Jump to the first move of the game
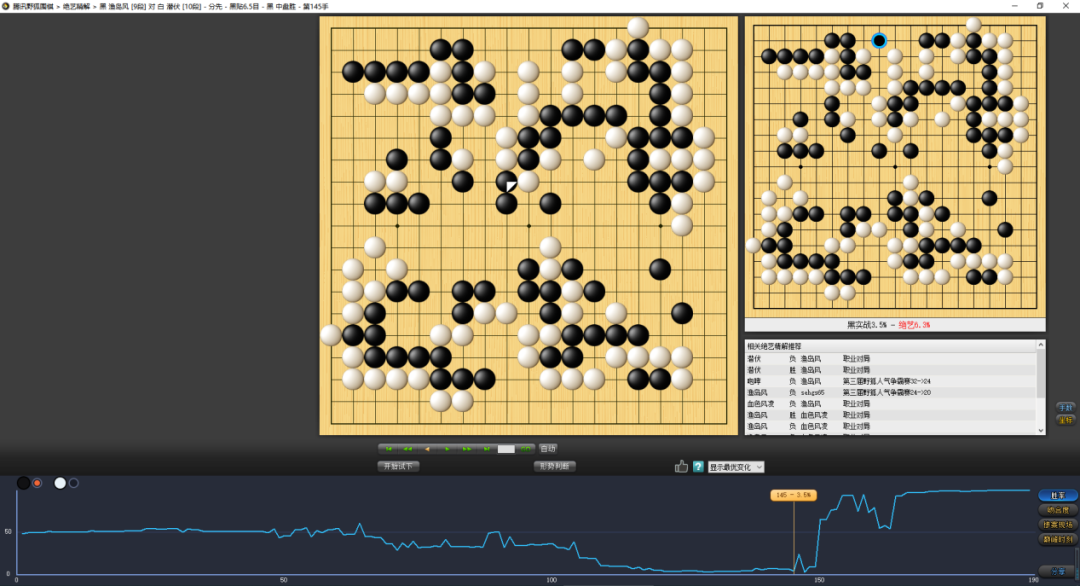1080x586 pixels. [388, 449]
